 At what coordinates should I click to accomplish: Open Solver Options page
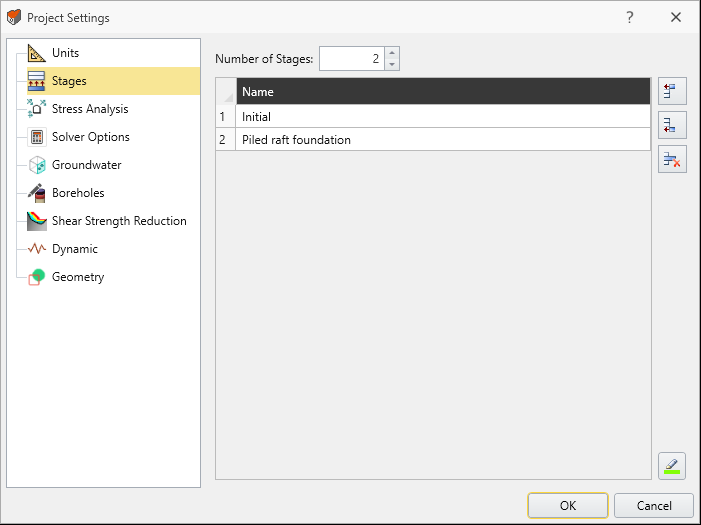pyautogui.click(x=91, y=137)
